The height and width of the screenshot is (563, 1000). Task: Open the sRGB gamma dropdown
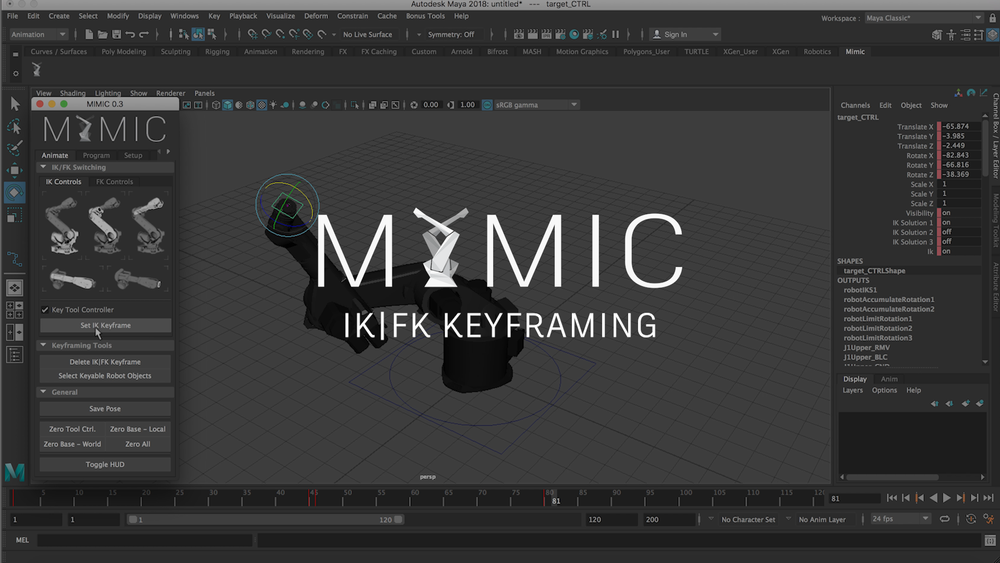point(536,105)
